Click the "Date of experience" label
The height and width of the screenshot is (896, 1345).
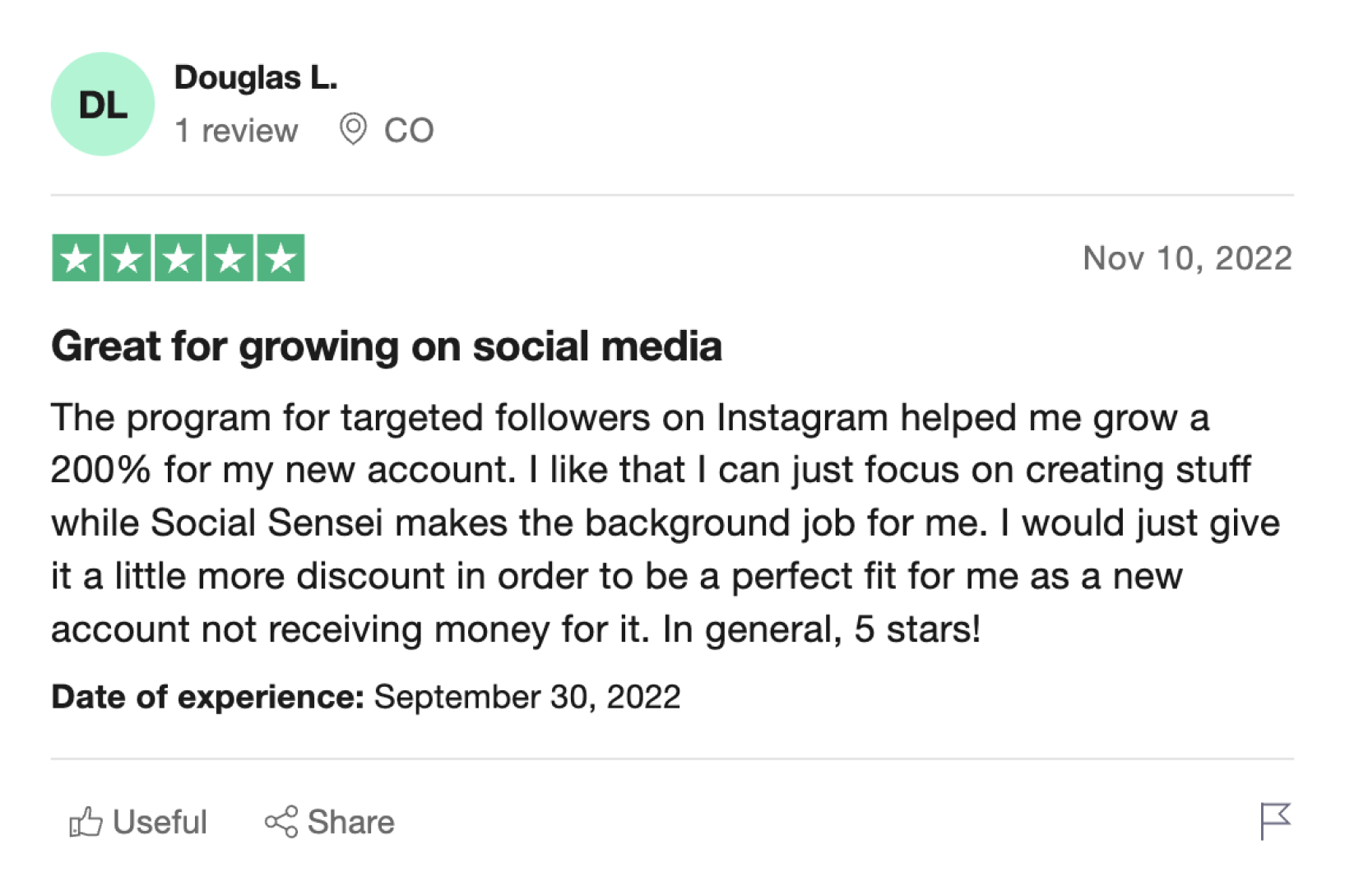pos(207,697)
